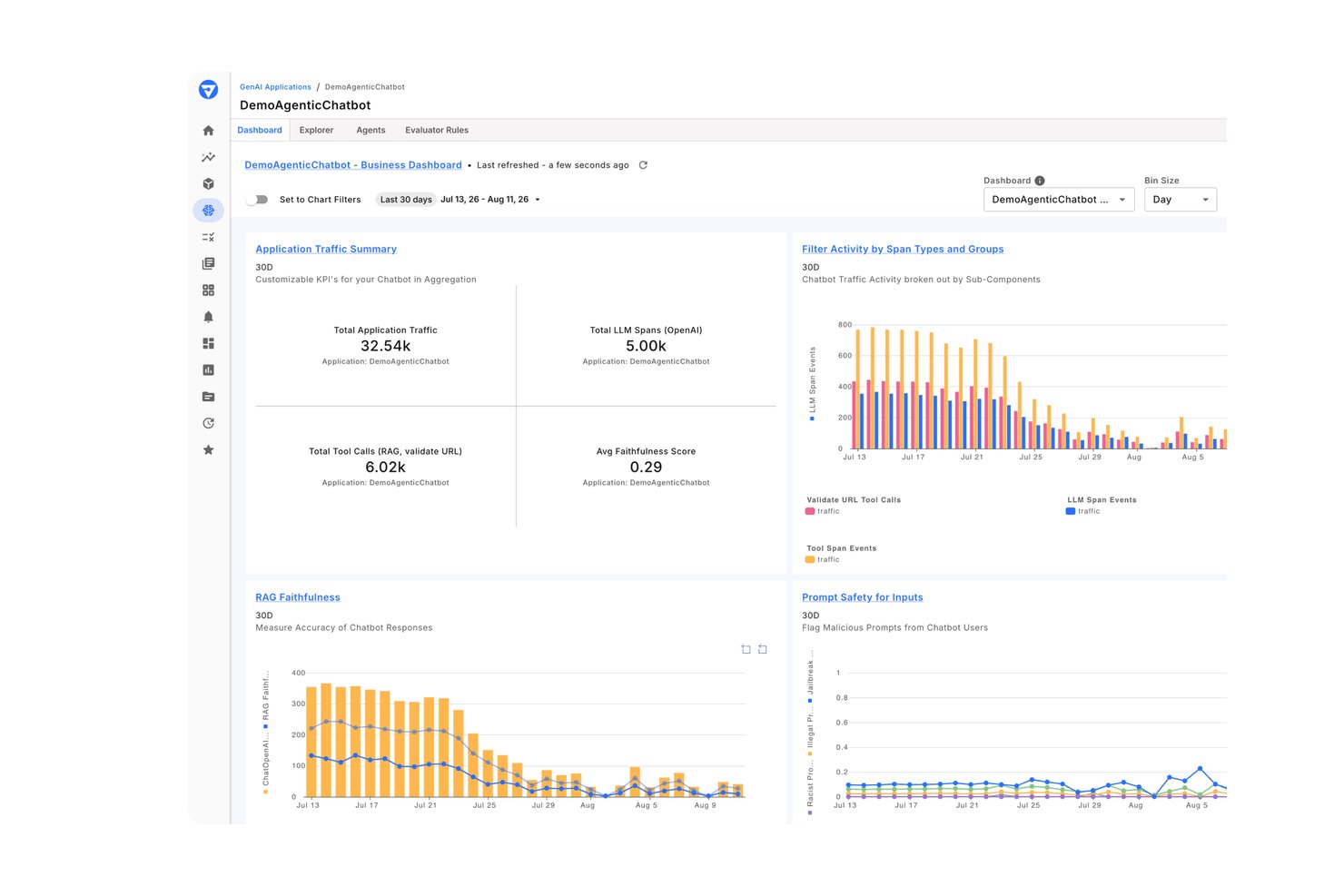The width and height of the screenshot is (1344, 896).
Task: Open the DemoAgenticChatbot dashboard selector dropdown
Action: coord(1059,200)
